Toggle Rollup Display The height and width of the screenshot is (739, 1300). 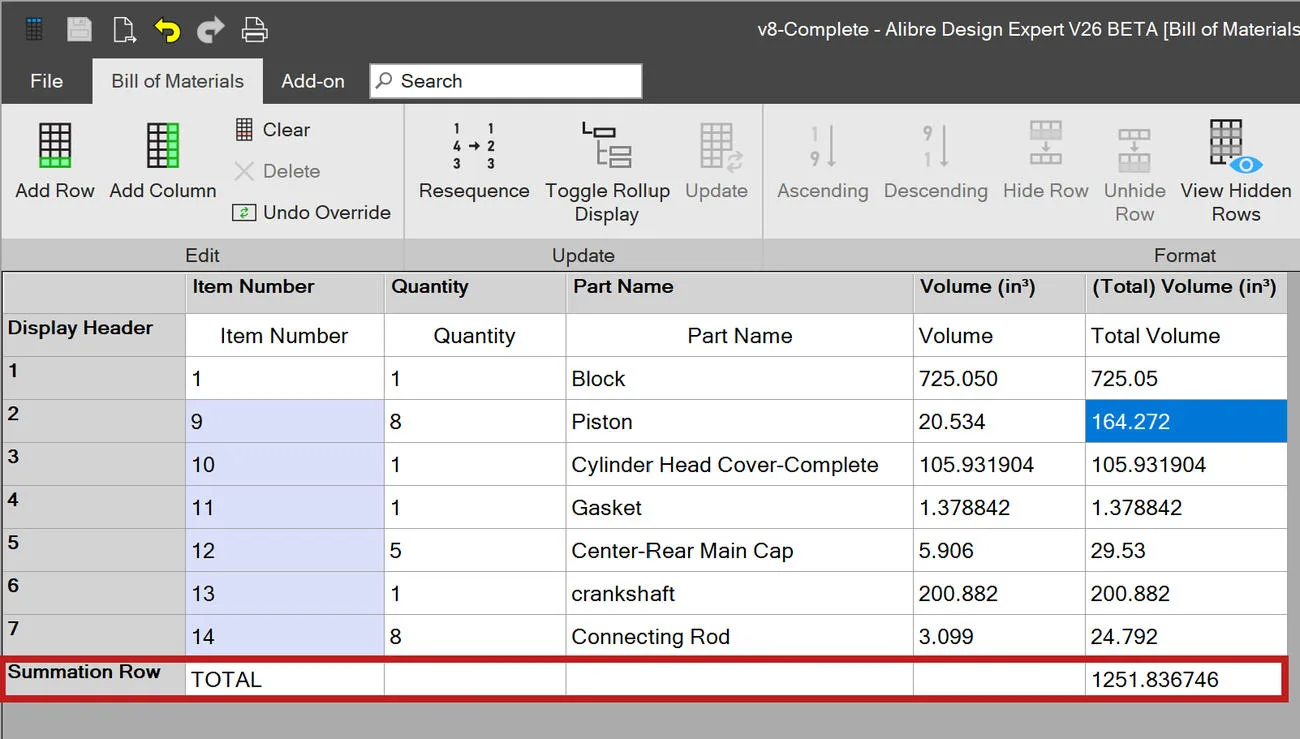point(607,172)
